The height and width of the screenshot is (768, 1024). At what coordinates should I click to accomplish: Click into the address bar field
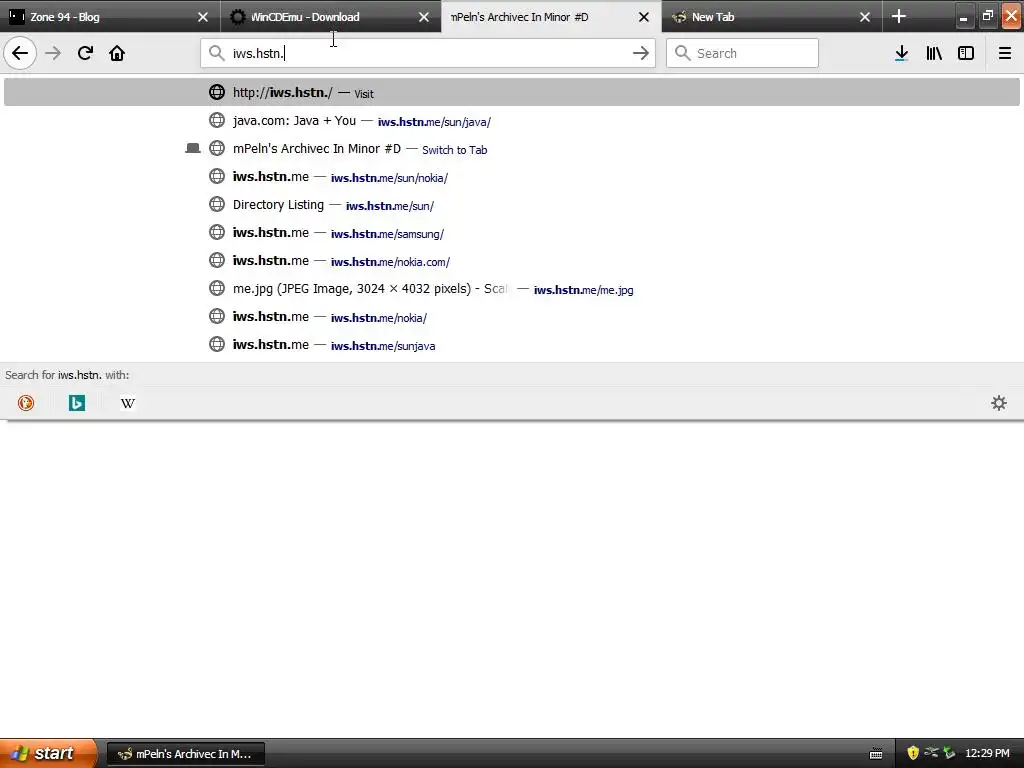(428, 53)
